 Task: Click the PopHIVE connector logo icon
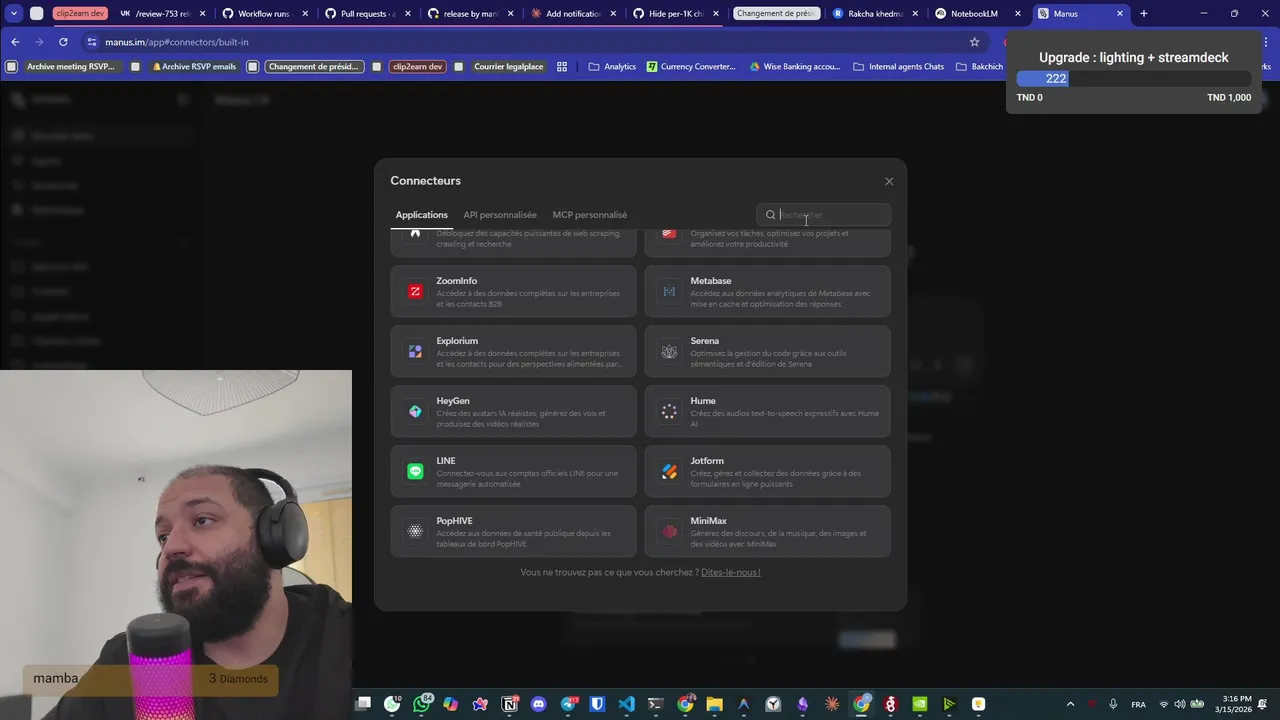click(x=415, y=532)
